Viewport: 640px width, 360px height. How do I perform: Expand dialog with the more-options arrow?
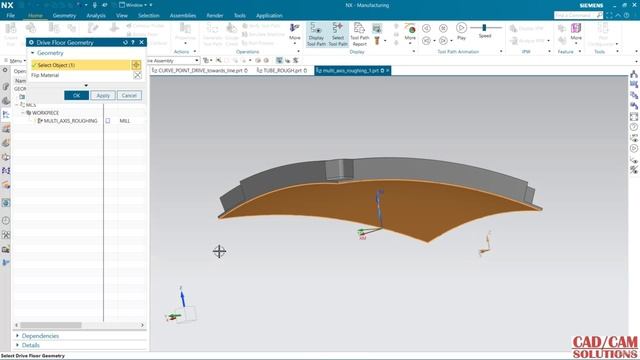click(x=86, y=85)
